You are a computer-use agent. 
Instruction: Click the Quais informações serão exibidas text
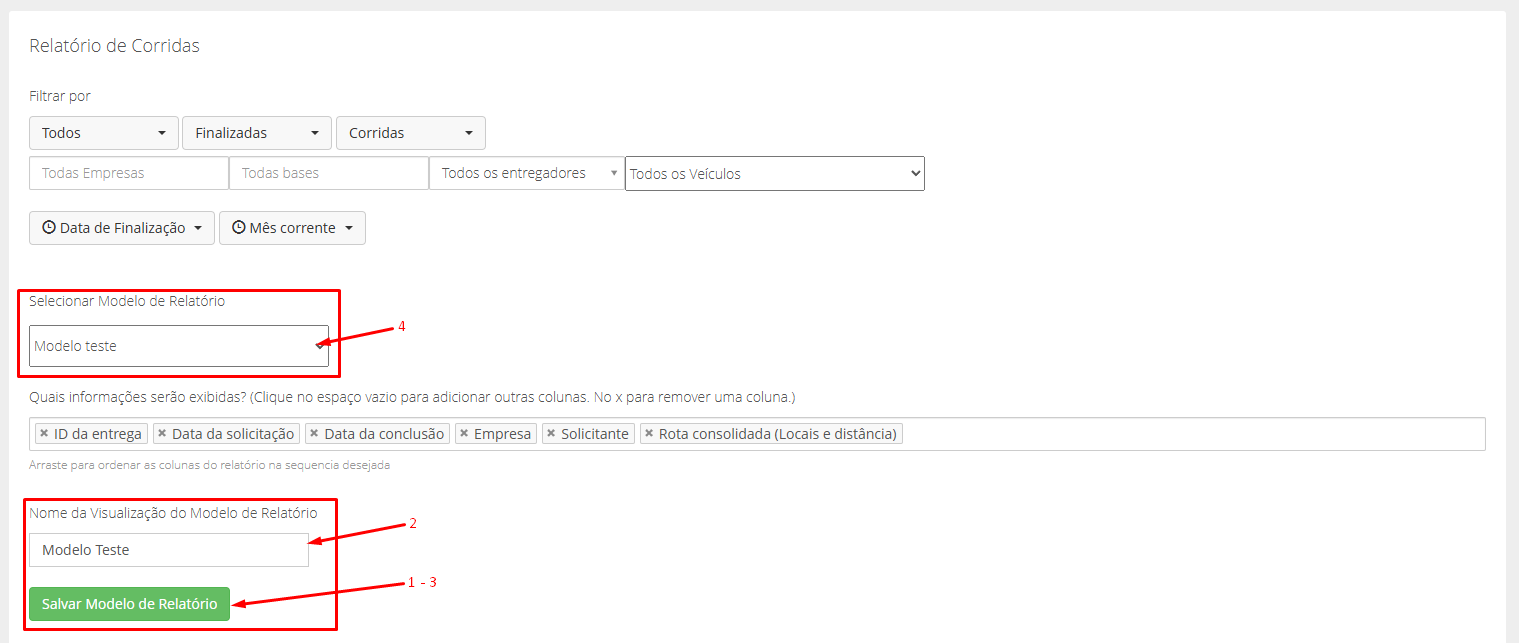(412, 397)
